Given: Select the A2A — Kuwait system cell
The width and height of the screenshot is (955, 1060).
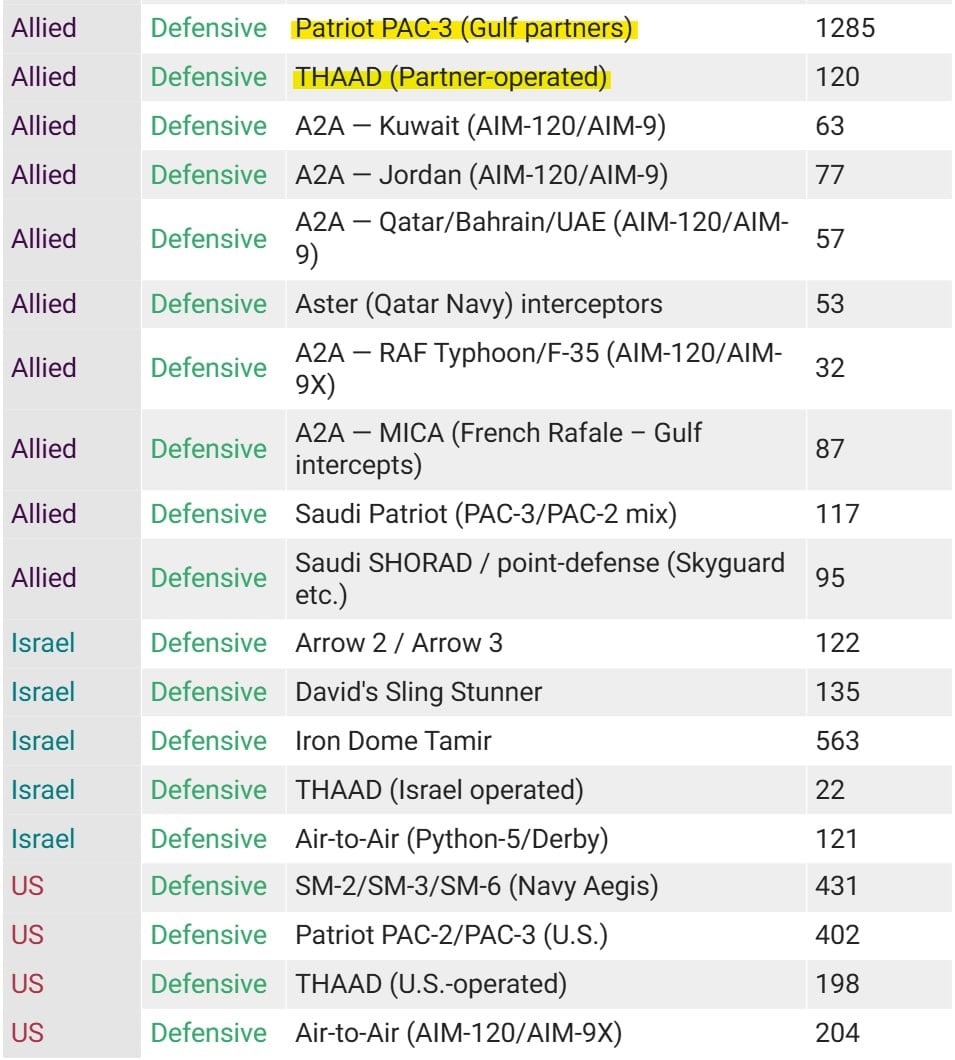Looking at the screenshot, I should tap(481, 127).
